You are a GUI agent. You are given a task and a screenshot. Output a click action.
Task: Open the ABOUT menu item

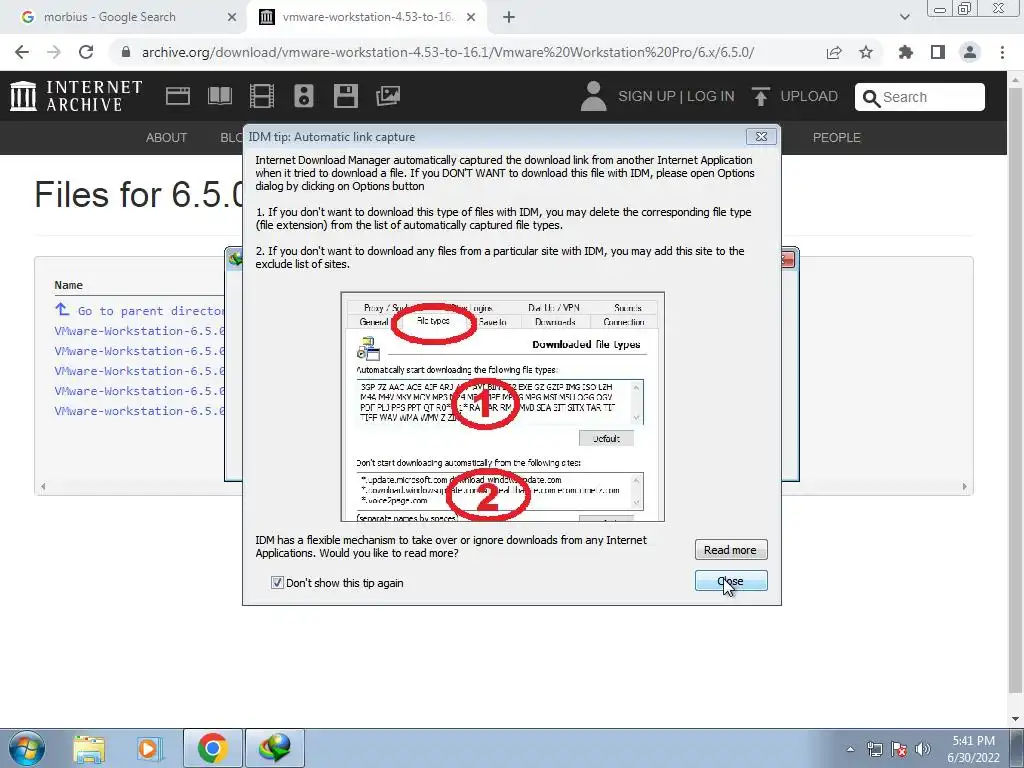(x=166, y=138)
